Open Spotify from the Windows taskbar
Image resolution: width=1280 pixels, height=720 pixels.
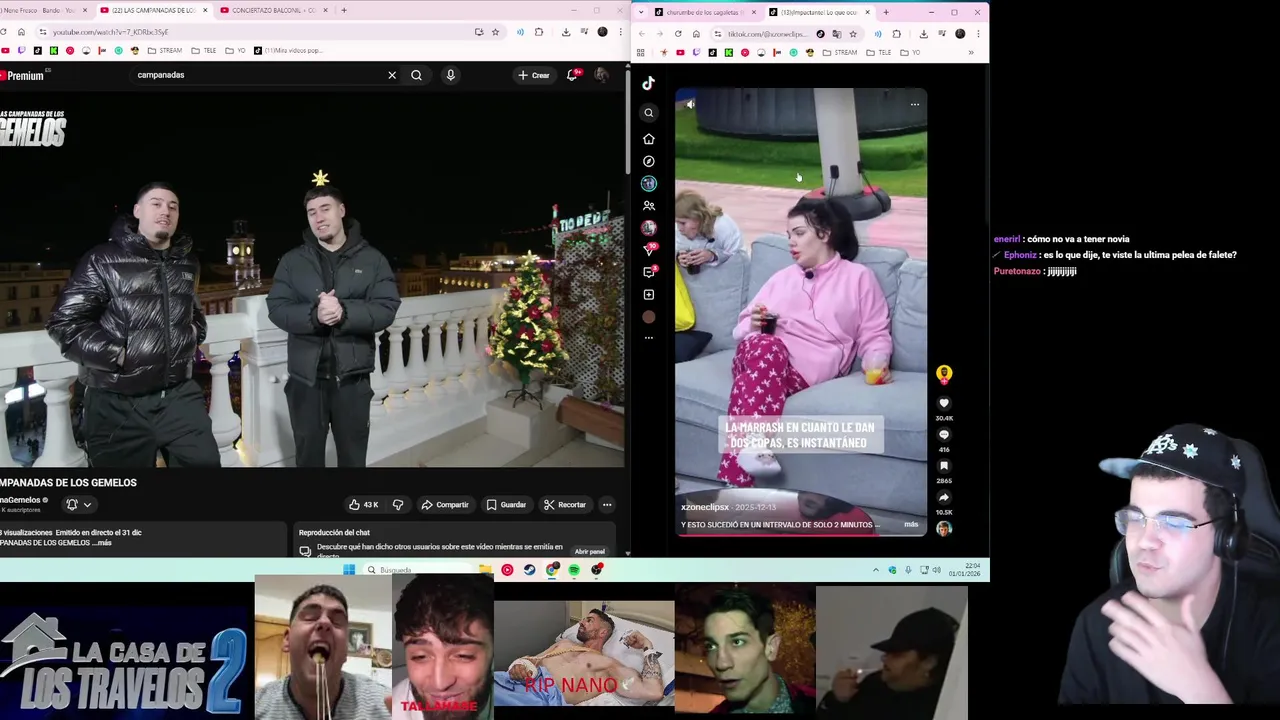[x=574, y=570]
